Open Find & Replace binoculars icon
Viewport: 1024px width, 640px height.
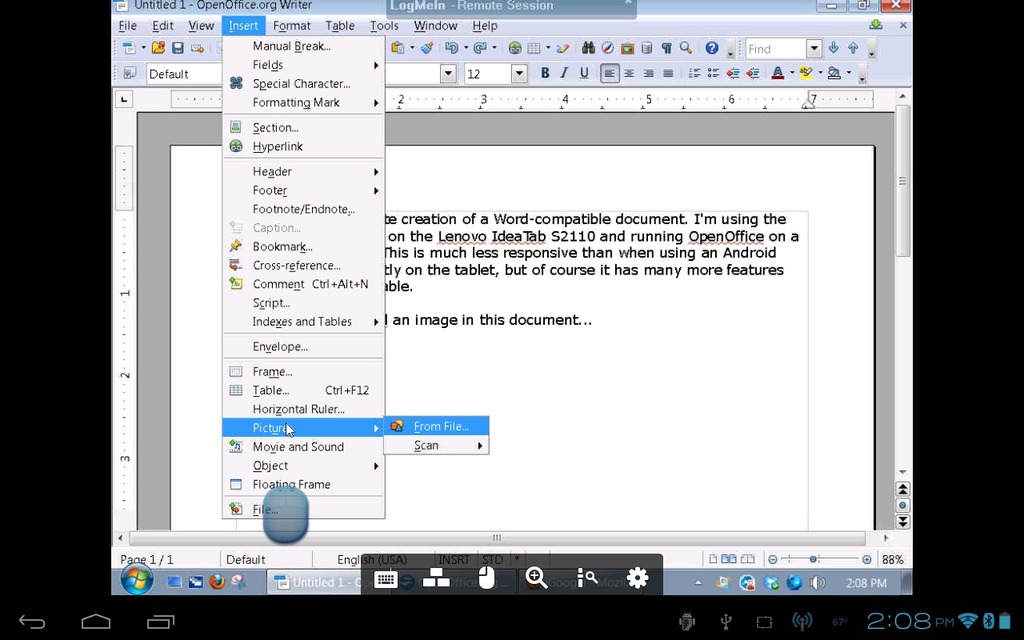pyautogui.click(x=588, y=48)
